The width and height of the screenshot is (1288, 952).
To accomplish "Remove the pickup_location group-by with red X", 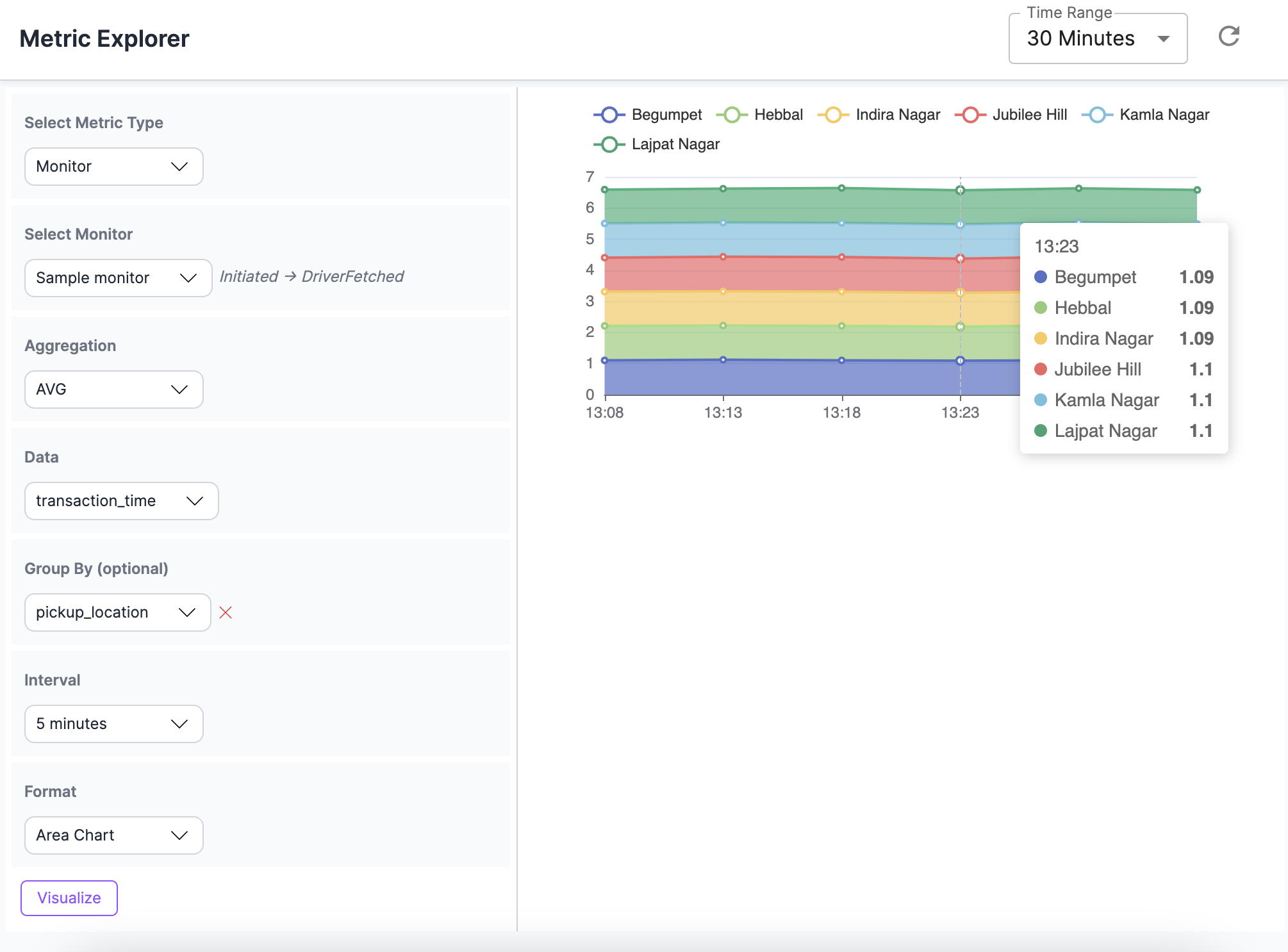I will coord(226,612).
